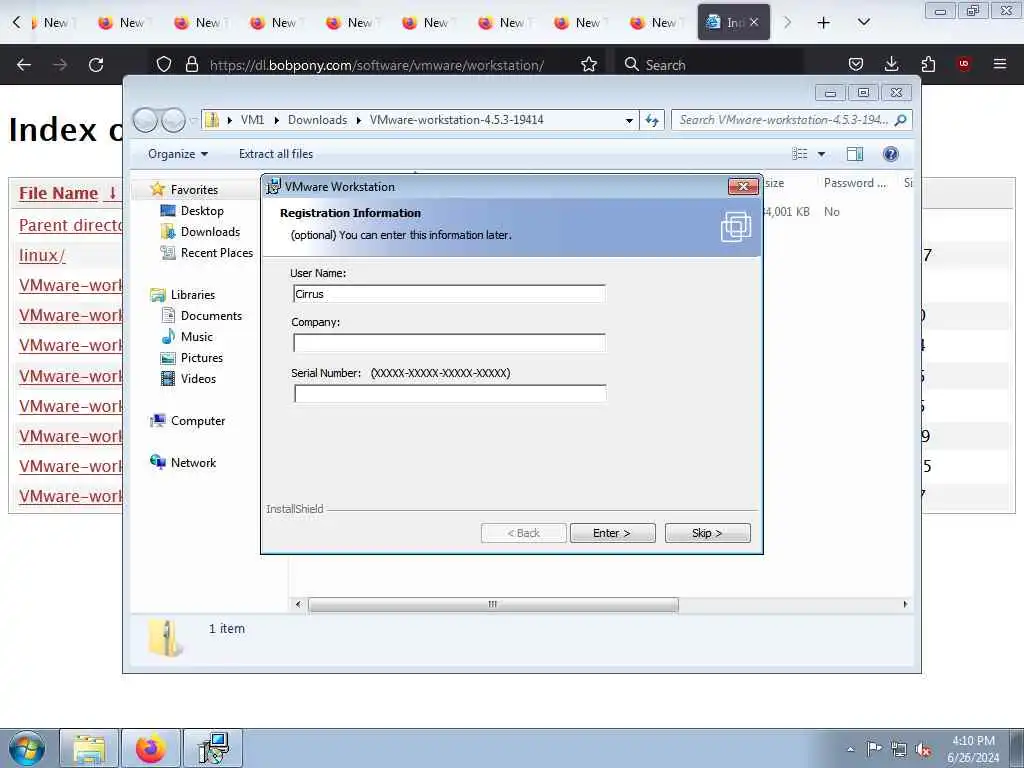Click the uBlock Origin icon
The height and width of the screenshot is (768, 1024).
pos(963,64)
